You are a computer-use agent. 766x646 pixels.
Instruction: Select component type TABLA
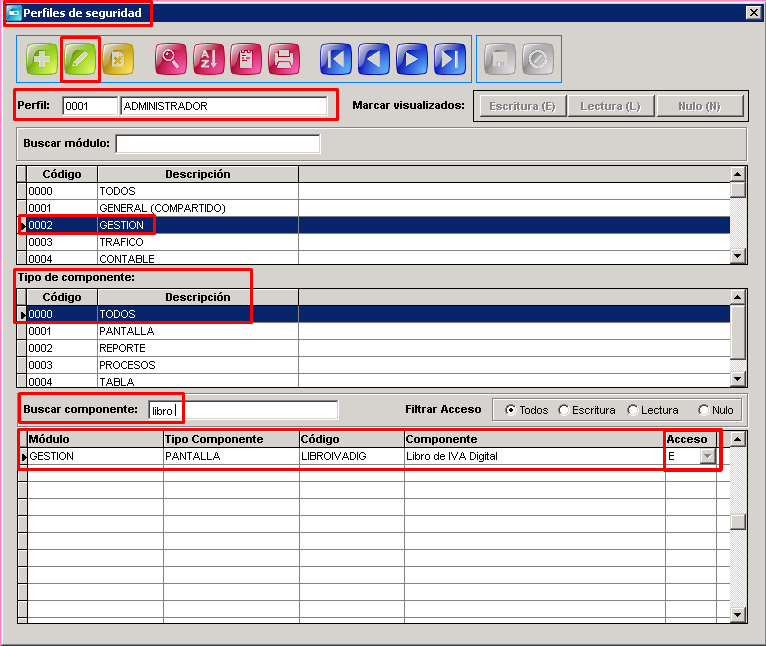point(373,381)
